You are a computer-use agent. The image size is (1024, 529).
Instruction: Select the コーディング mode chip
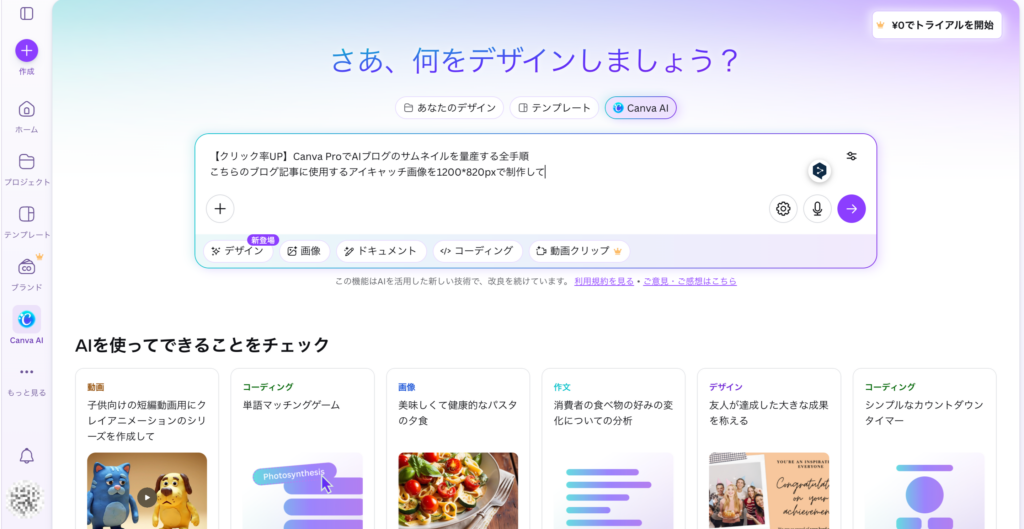click(x=477, y=251)
